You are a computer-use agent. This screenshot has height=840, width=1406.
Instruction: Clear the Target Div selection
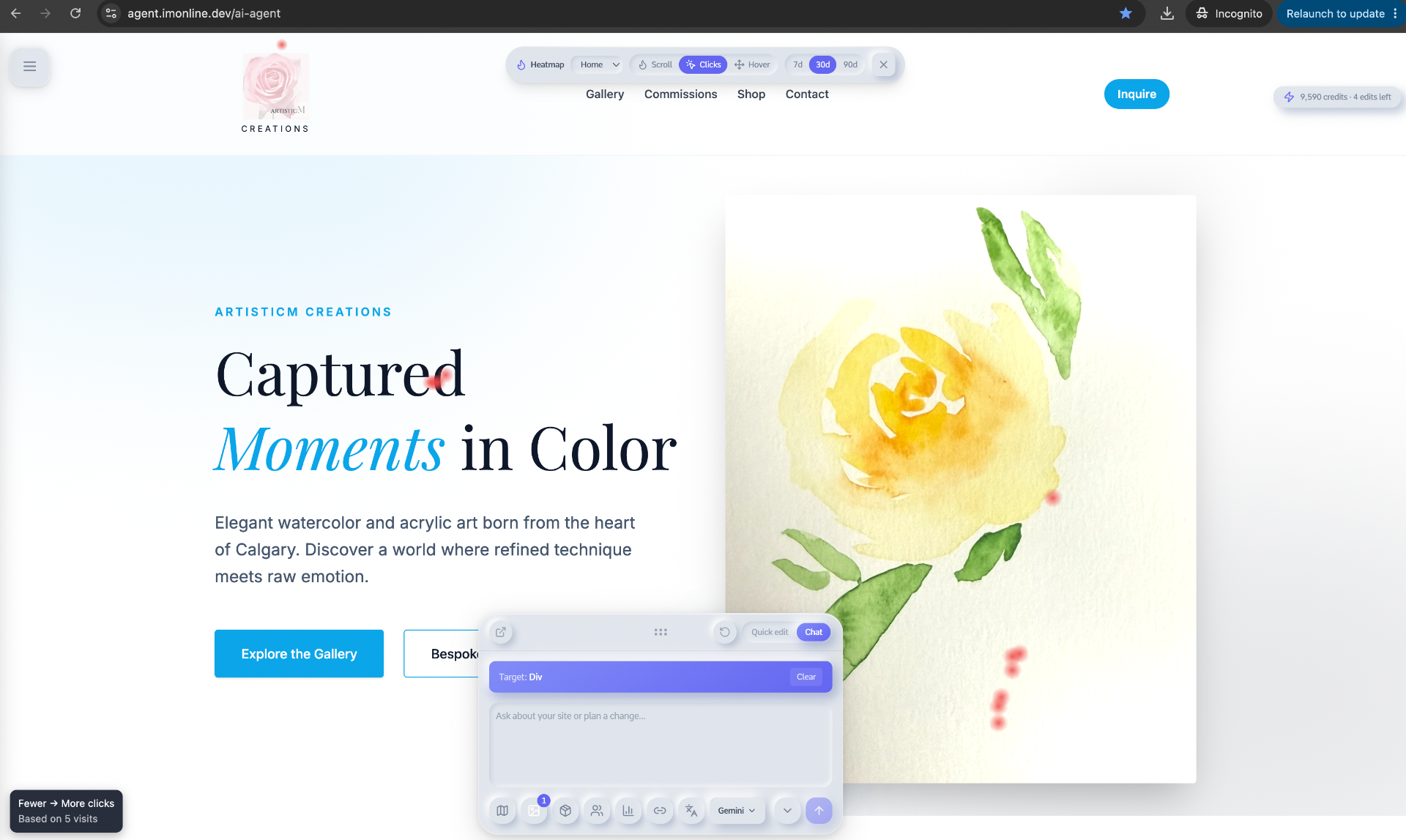tap(806, 677)
